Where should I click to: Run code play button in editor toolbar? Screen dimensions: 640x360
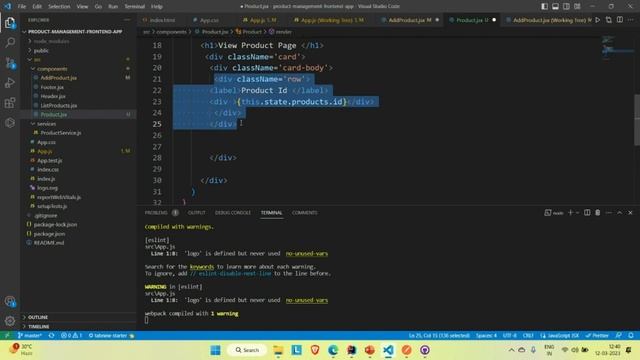coord(598,20)
